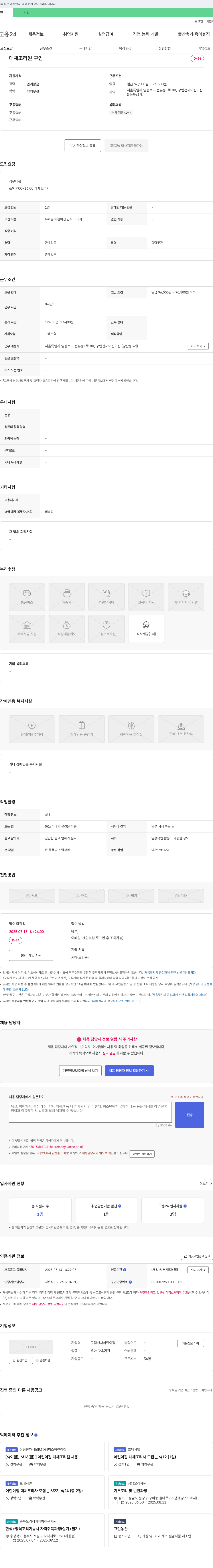Switch to the 전형방법 section tab

164,48
